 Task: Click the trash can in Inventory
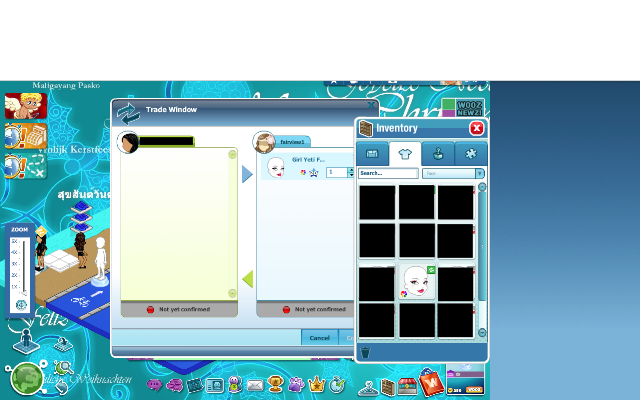coord(365,352)
